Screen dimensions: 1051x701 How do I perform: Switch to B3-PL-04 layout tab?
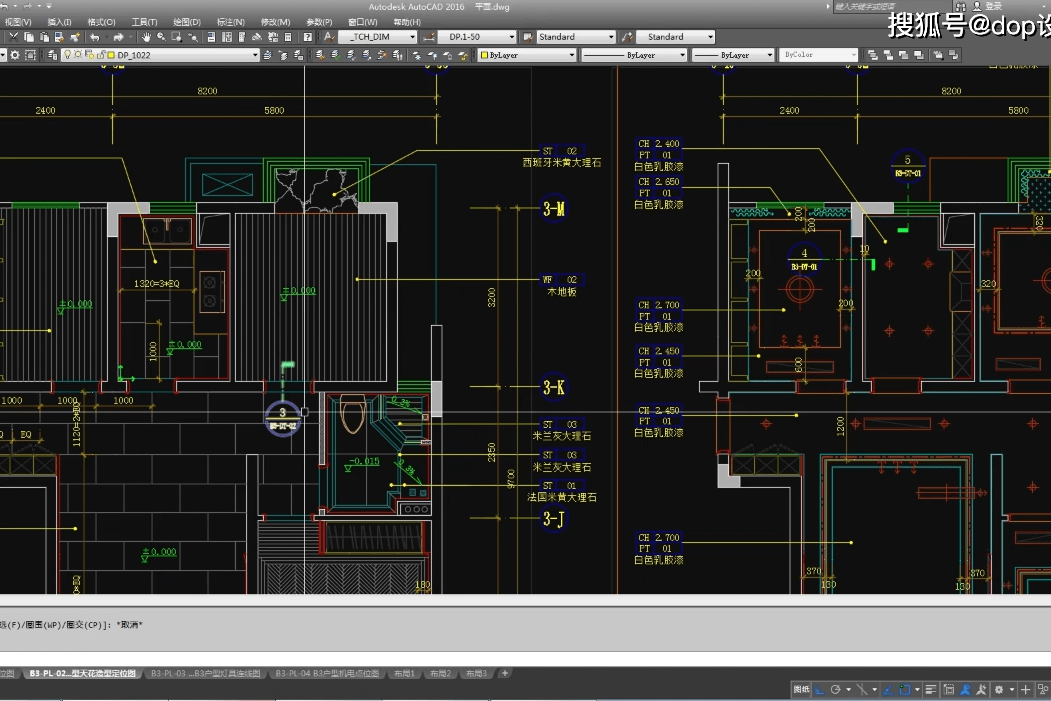pos(327,674)
